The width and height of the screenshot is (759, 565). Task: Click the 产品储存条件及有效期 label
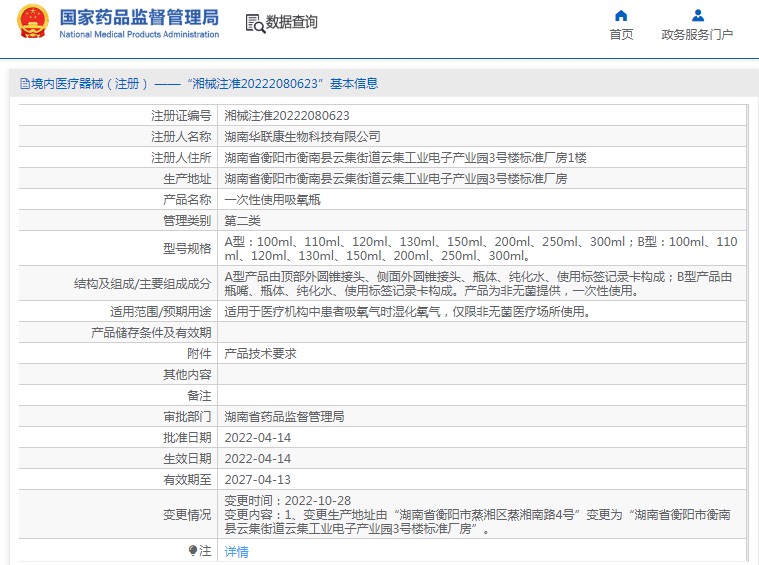(151, 333)
